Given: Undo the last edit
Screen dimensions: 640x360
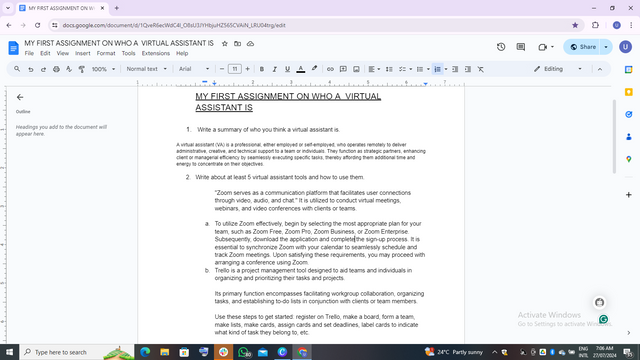Looking at the screenshot, I should pyautogui.click(x=31, y=69).
